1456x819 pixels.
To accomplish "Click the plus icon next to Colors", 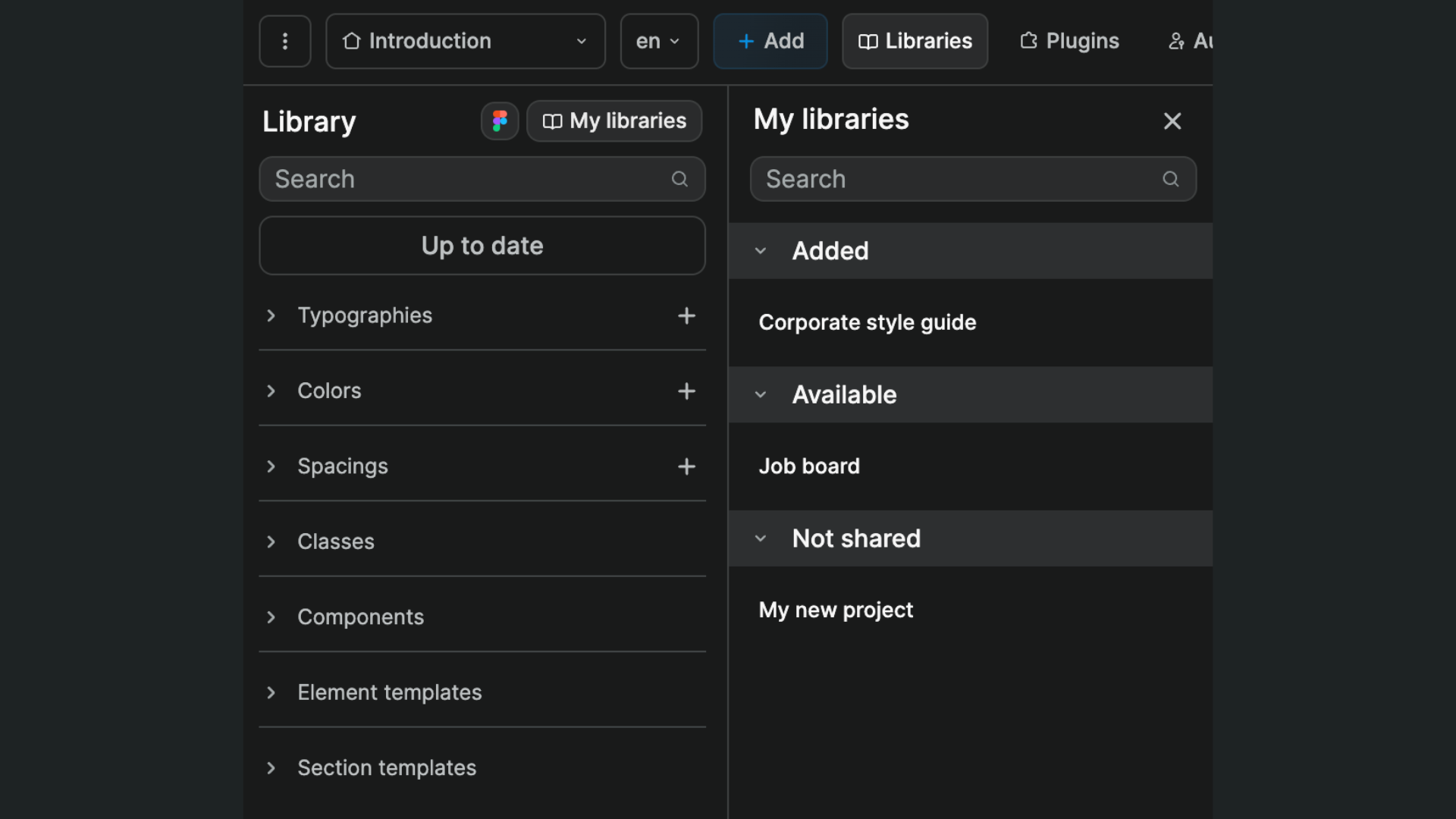I will coord(686,391).
